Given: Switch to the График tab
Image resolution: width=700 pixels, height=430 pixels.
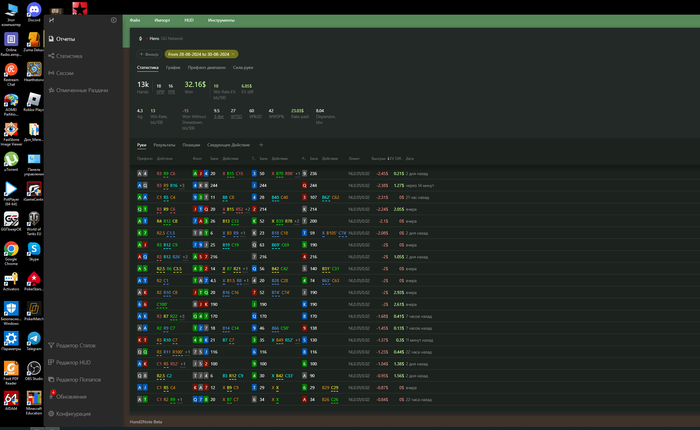Looking at the screenshot, I should 173,67.
